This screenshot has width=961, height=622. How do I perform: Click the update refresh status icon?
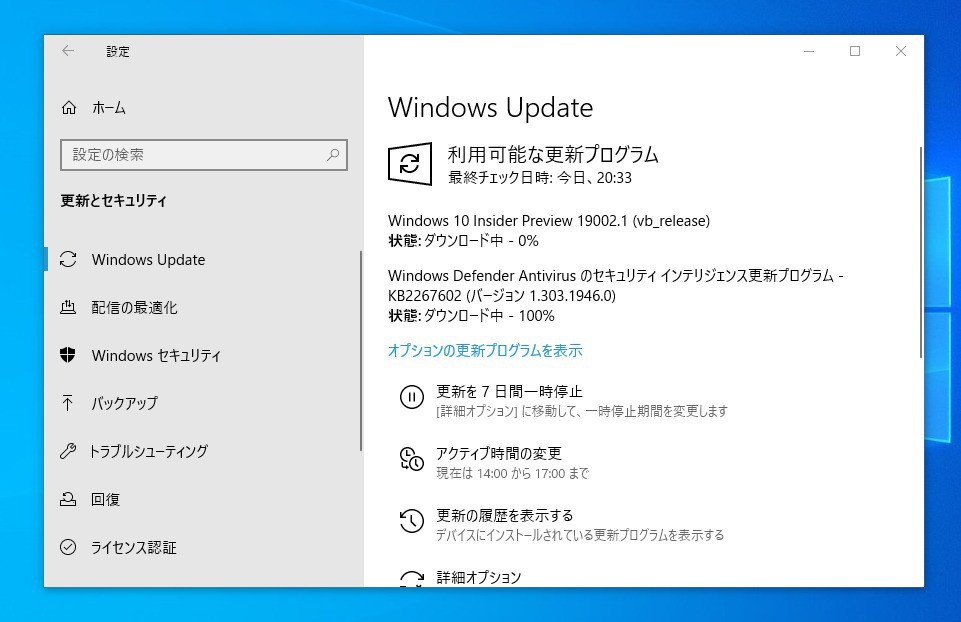(x=409, y=164)
